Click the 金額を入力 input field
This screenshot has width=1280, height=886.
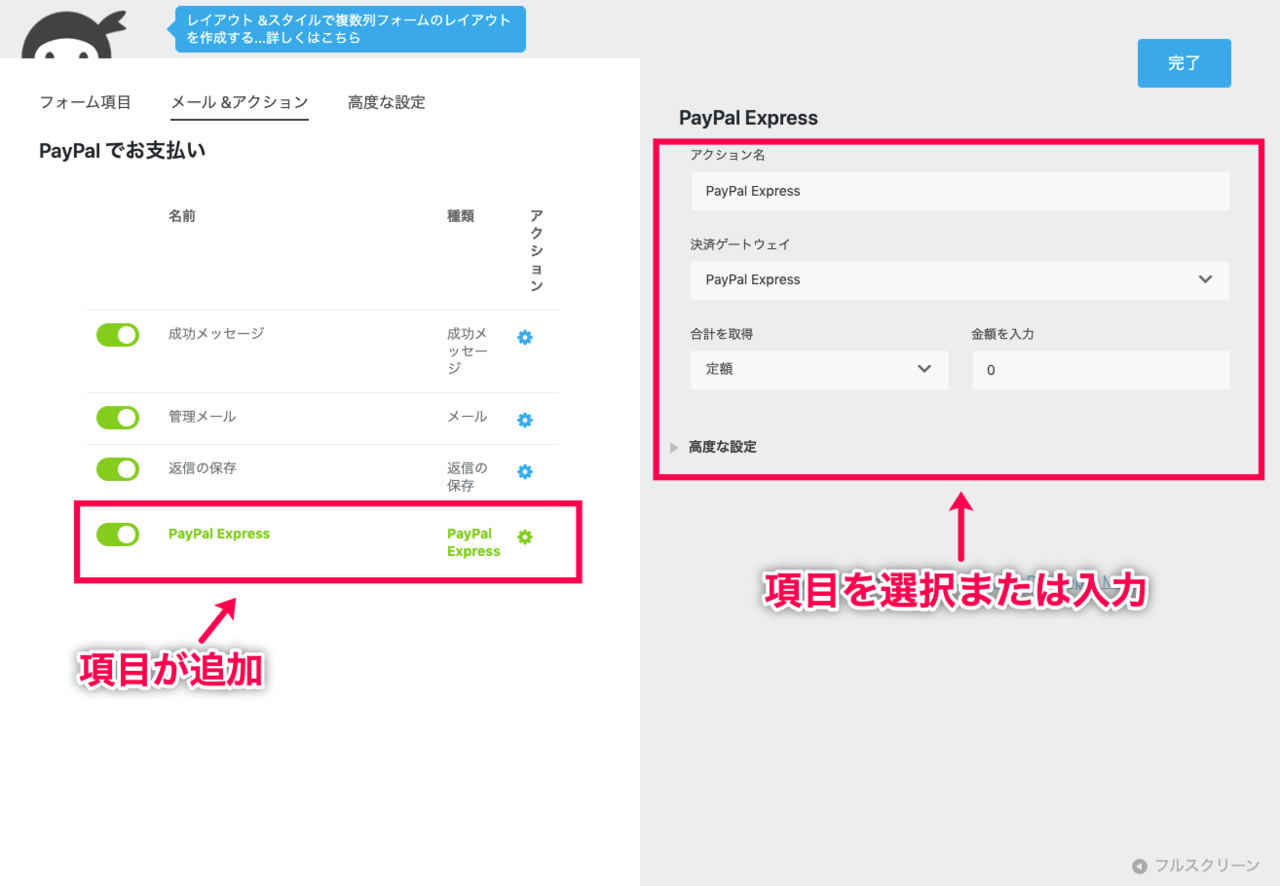coord(1101,370)
